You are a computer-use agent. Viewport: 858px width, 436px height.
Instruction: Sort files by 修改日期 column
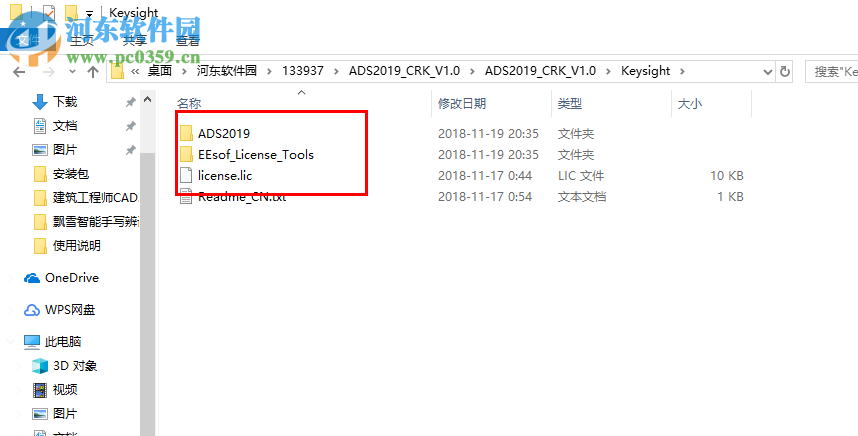(462, 103)
